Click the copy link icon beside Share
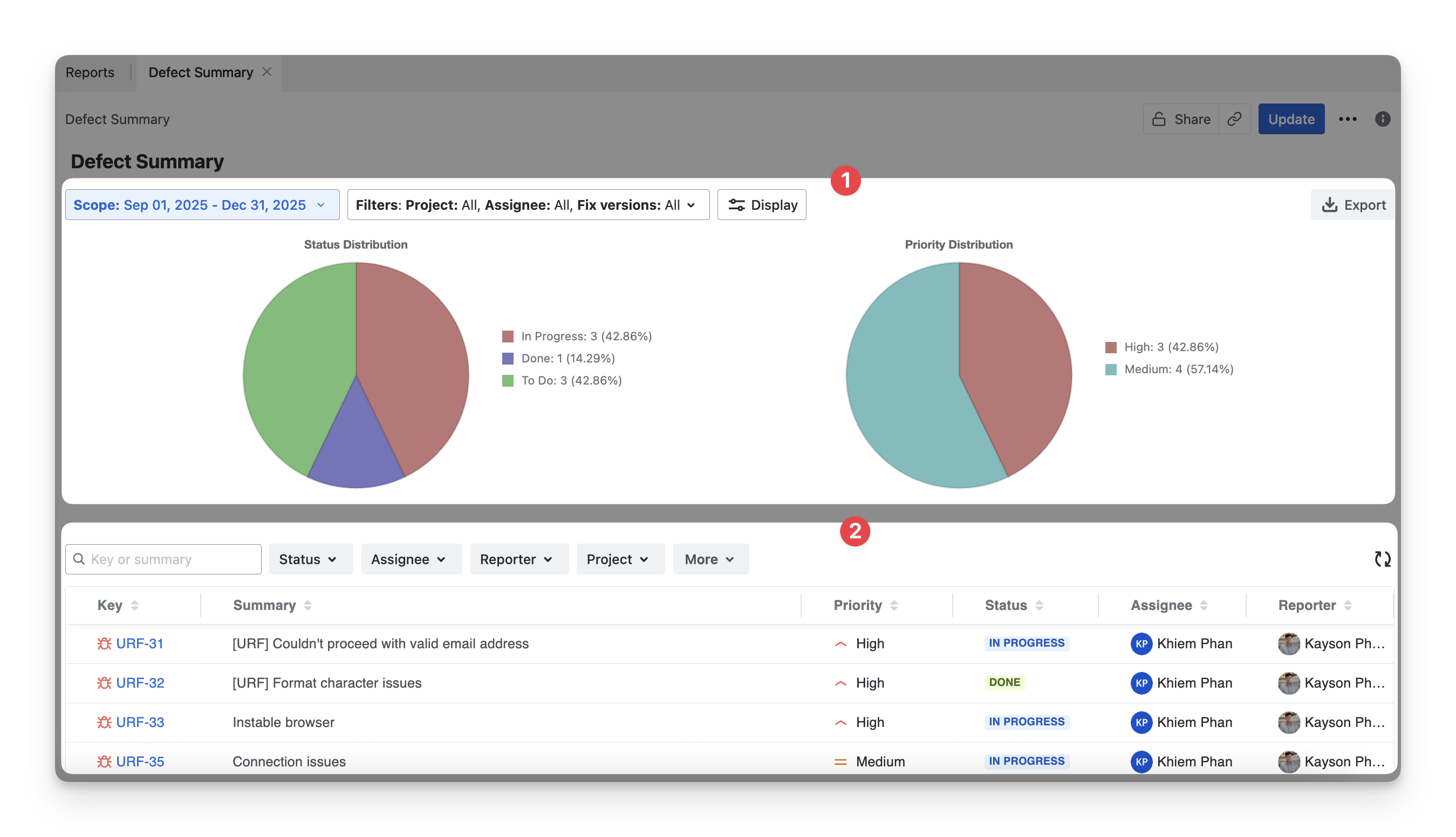 click(x=1234, y=119)
